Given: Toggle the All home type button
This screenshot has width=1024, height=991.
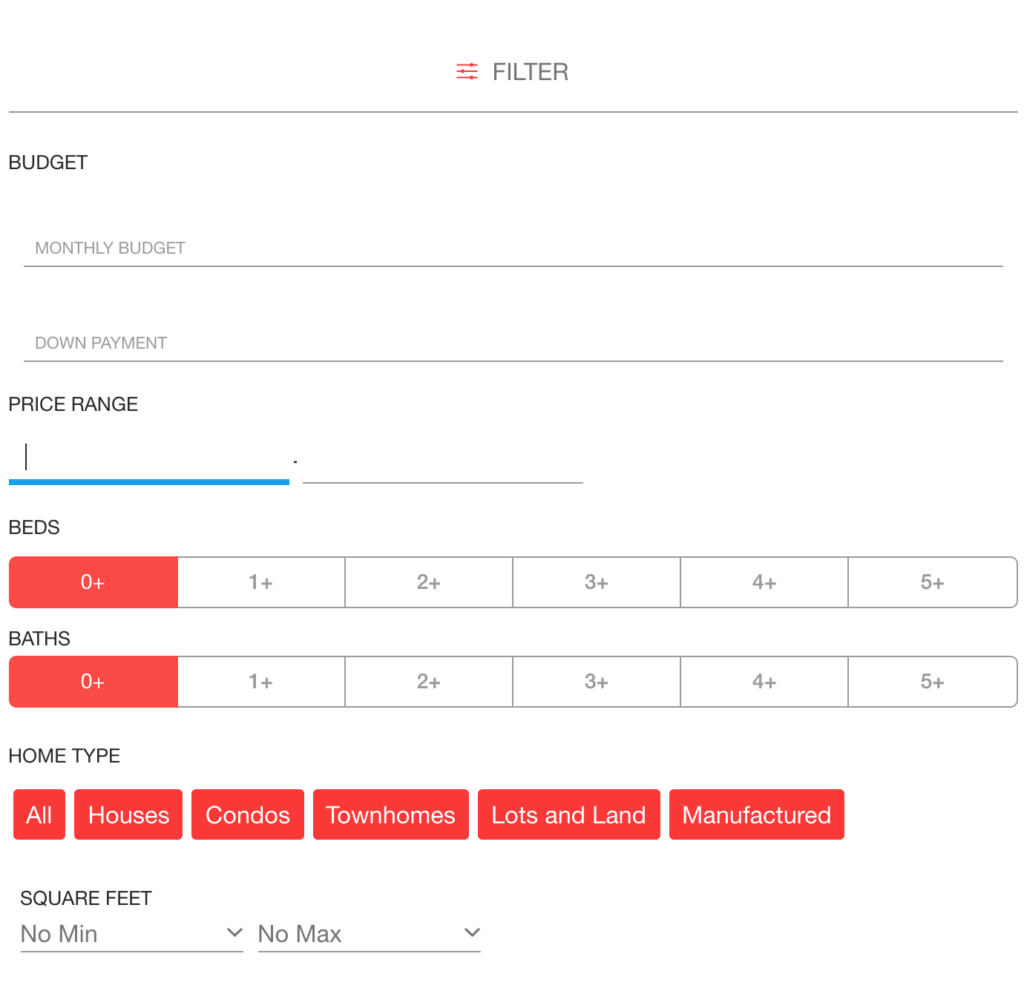Looking at the screenshot, I should (x=39, y=815).
